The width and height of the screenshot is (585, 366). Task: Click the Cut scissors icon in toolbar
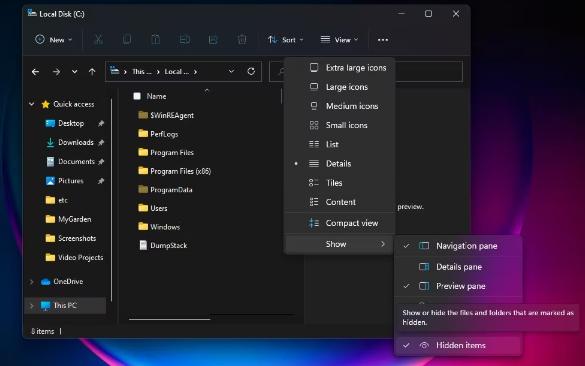tap(98, 40)
